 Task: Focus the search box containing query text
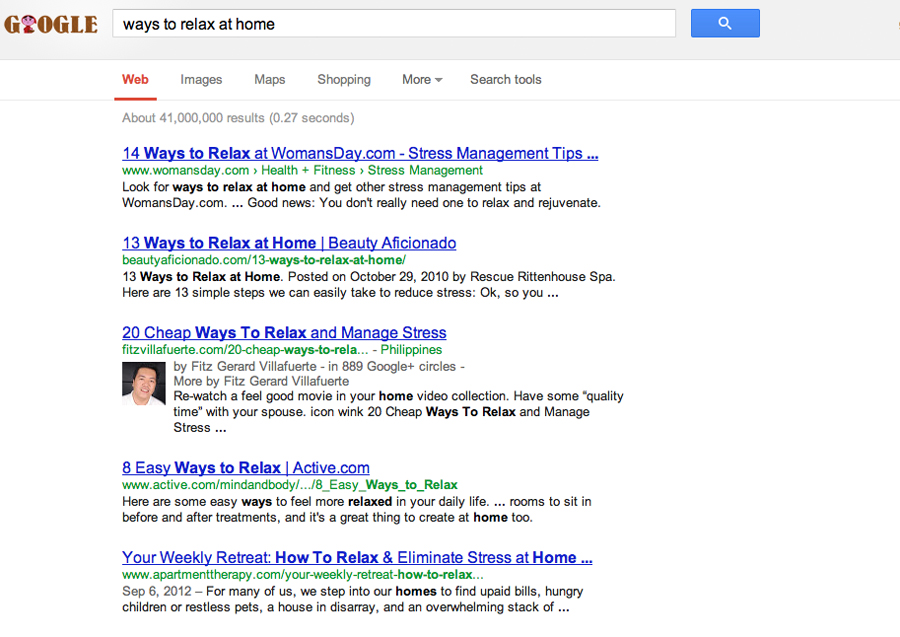[x=394, y=24]
